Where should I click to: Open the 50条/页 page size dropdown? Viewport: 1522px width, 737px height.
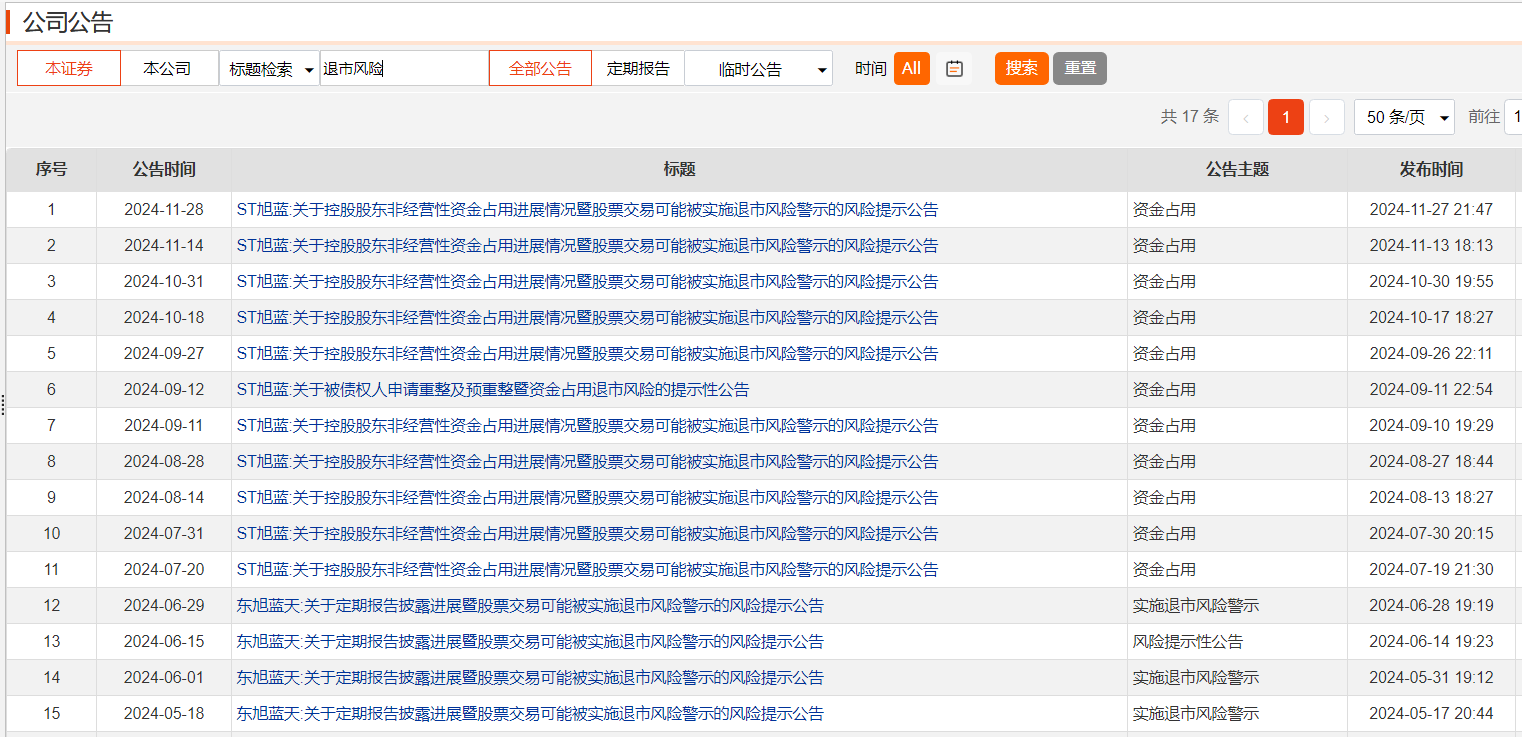pyautogui.click(x=1404, y=117)
